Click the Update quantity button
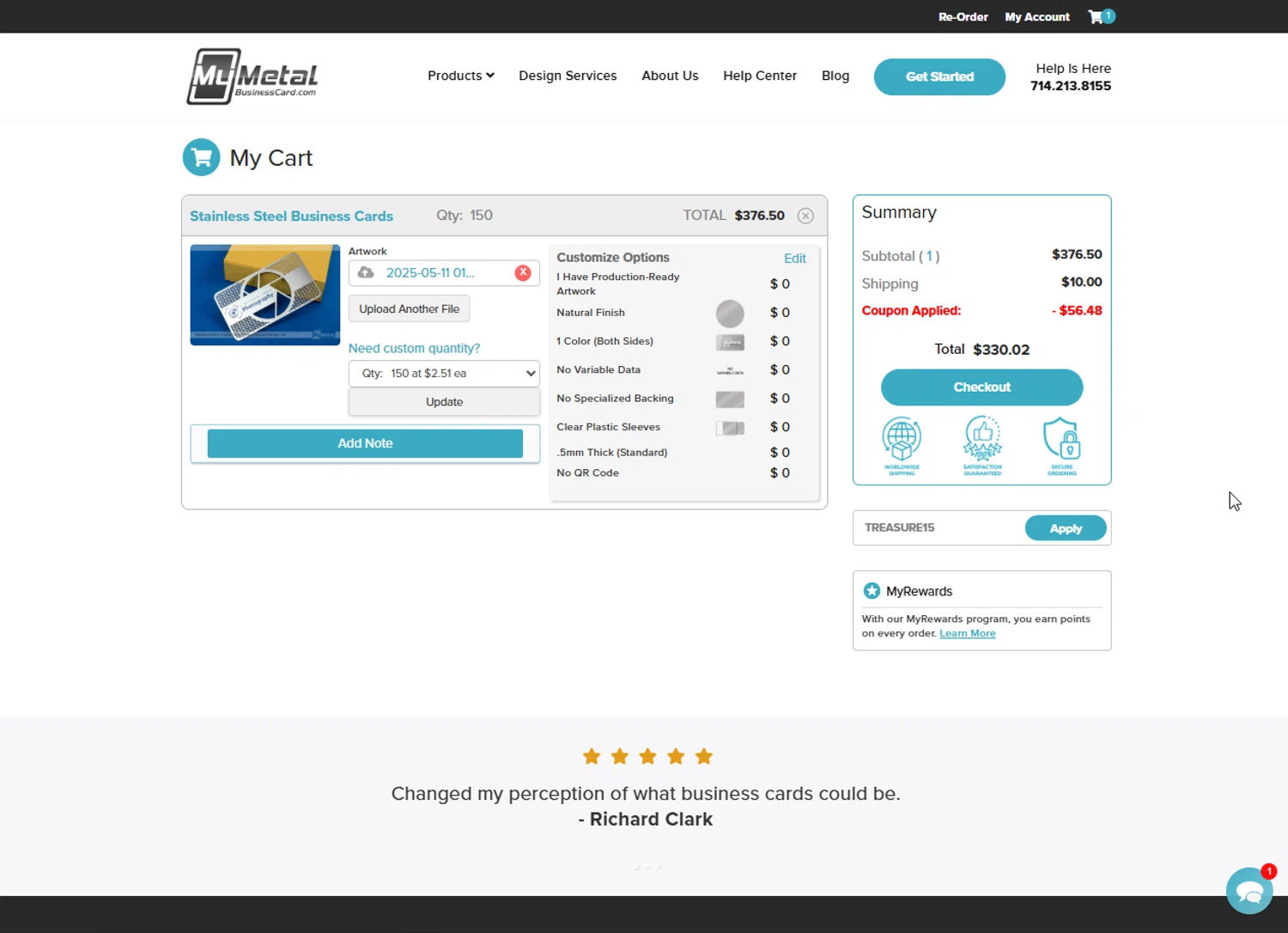This screenshot has width=1288, height=933. click(444, 401)
